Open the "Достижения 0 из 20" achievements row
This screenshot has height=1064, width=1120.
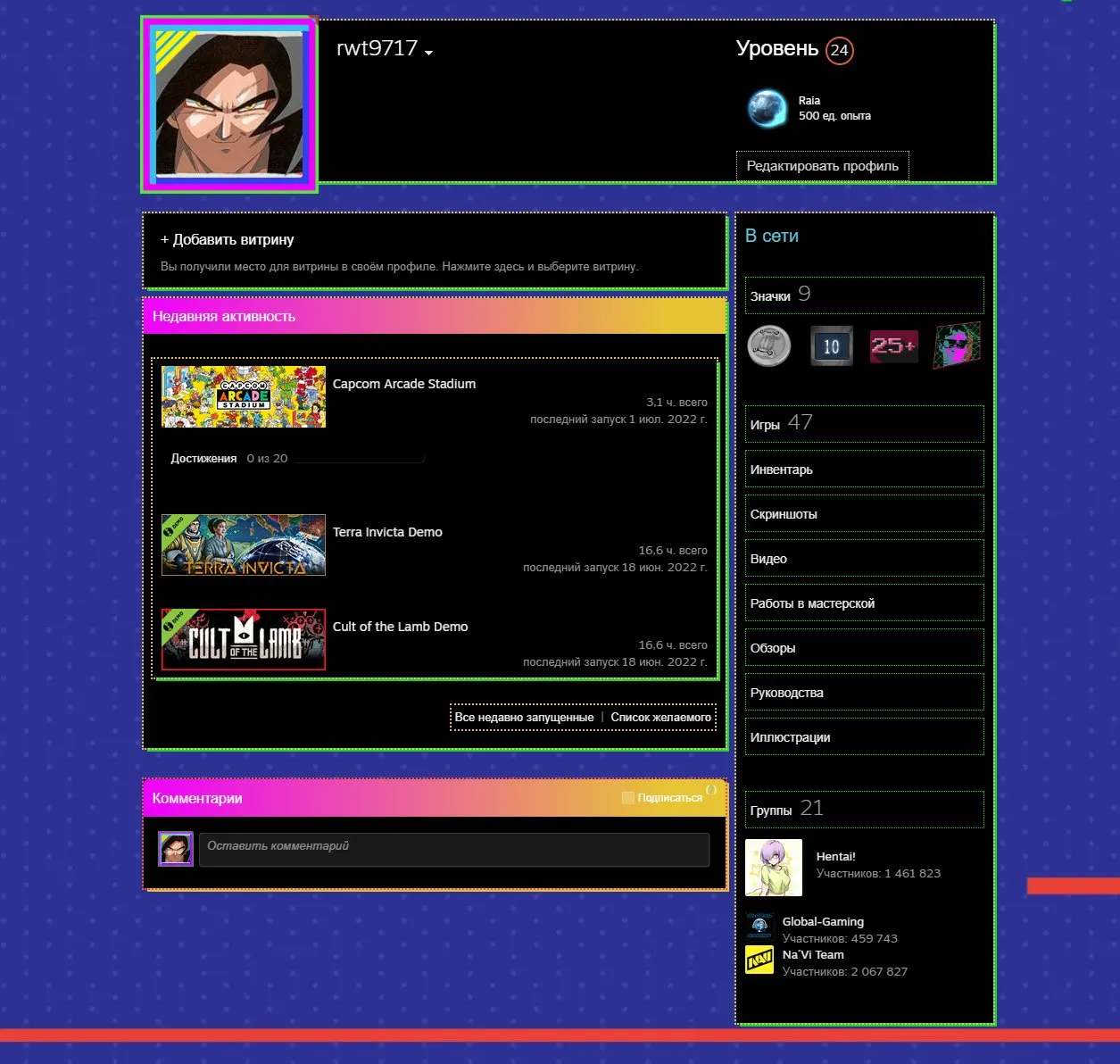(297, 459)
